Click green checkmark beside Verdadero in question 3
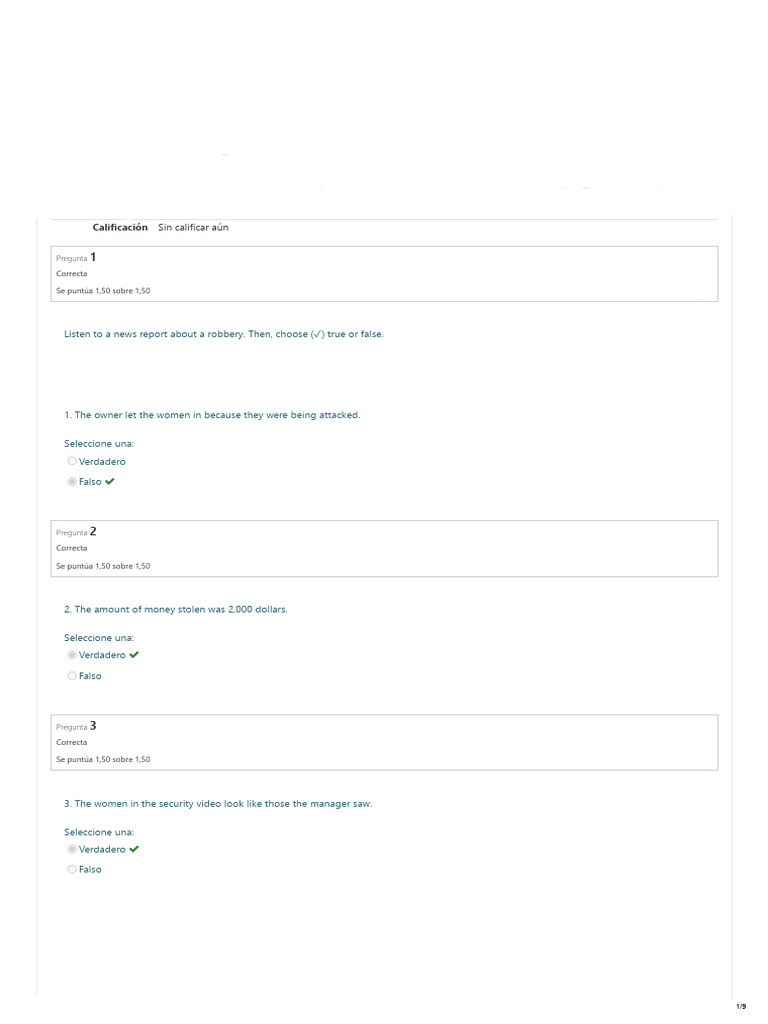768x1024 pixels. point(134,849)
